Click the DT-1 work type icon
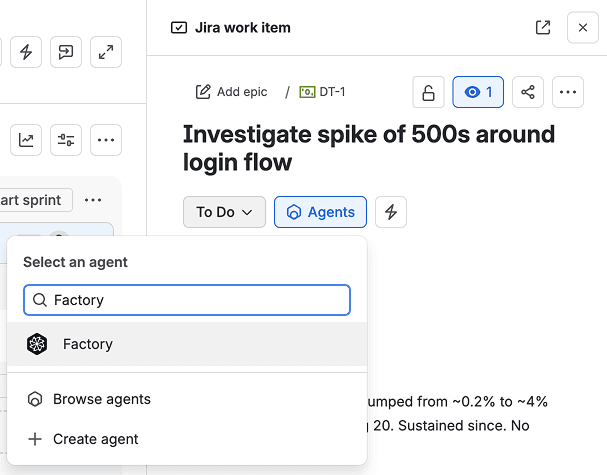Viewport: 607px width, 475px height. point(307,92)
